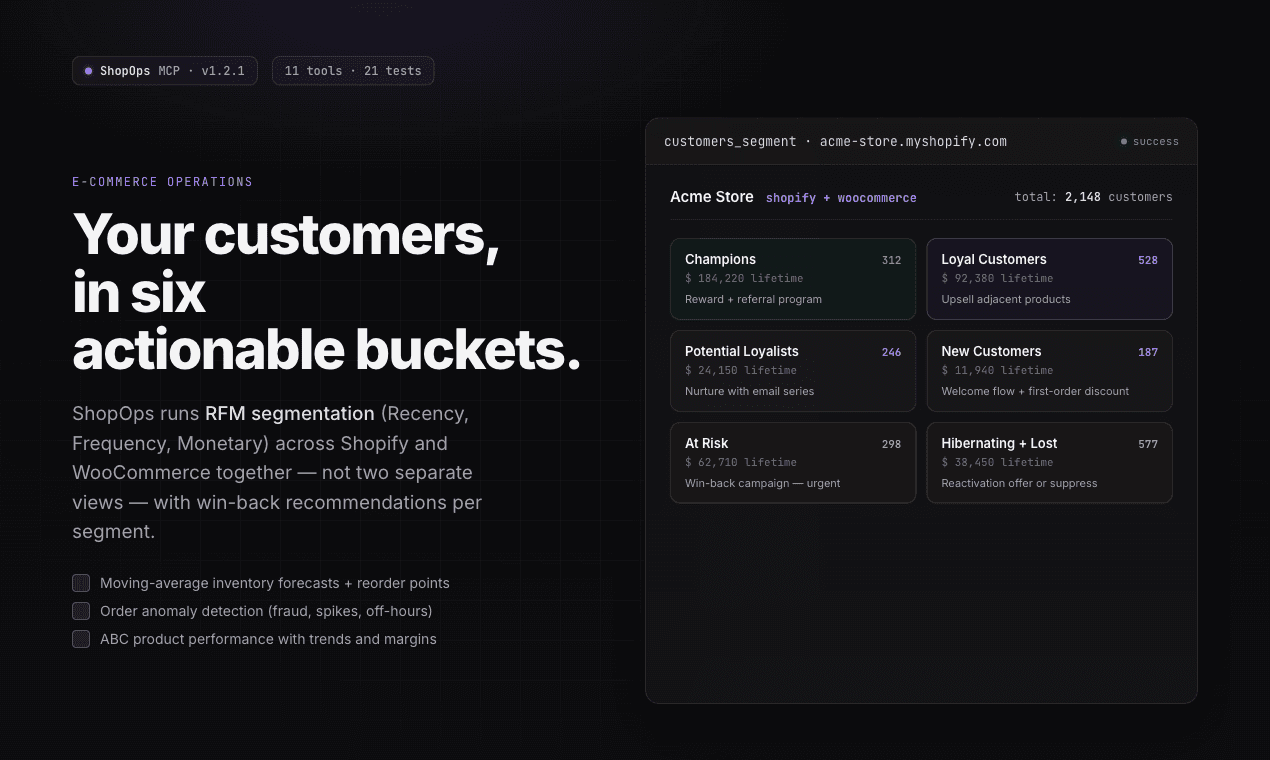The width and height of the screenshot is (1270, 760).
Task: Toggle the ABC product performance checkbox
Action: pos(81,639)
